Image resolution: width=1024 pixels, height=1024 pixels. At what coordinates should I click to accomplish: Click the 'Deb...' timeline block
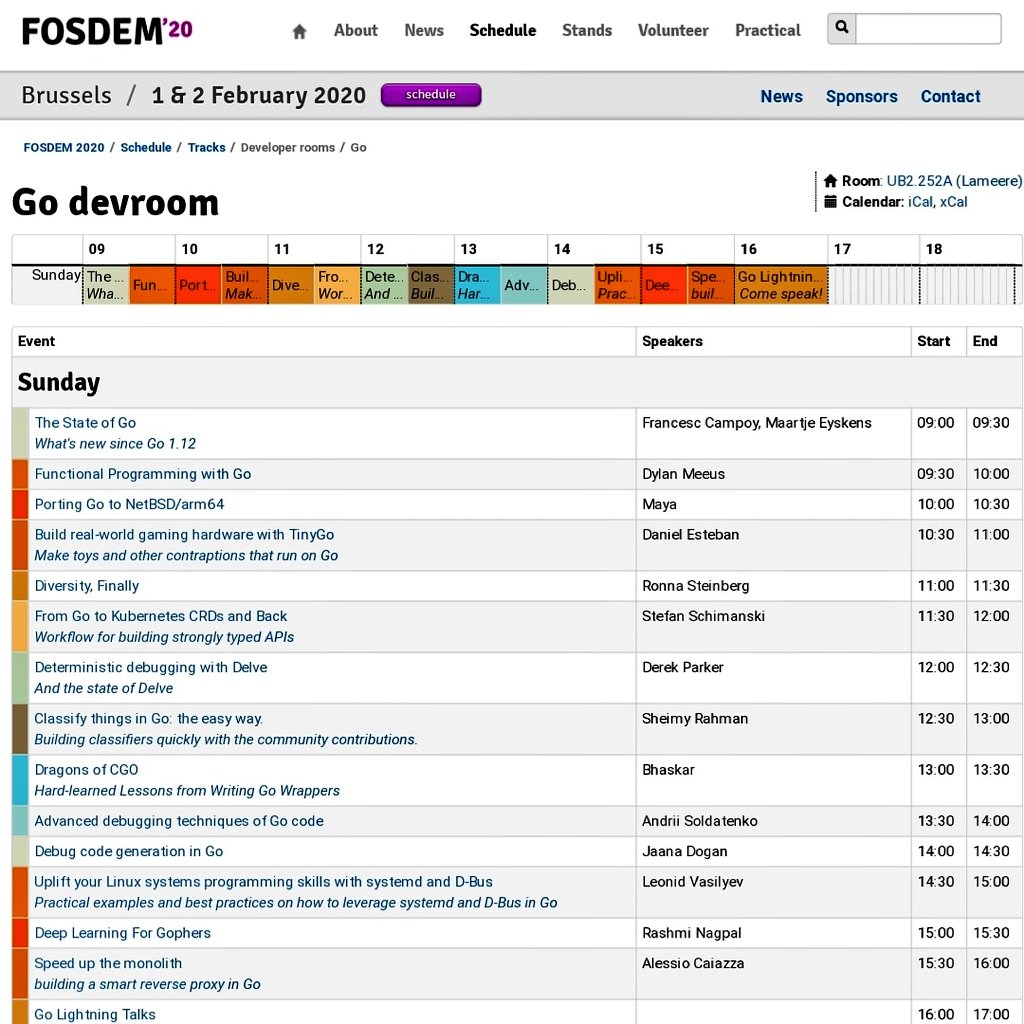(571, 285)
